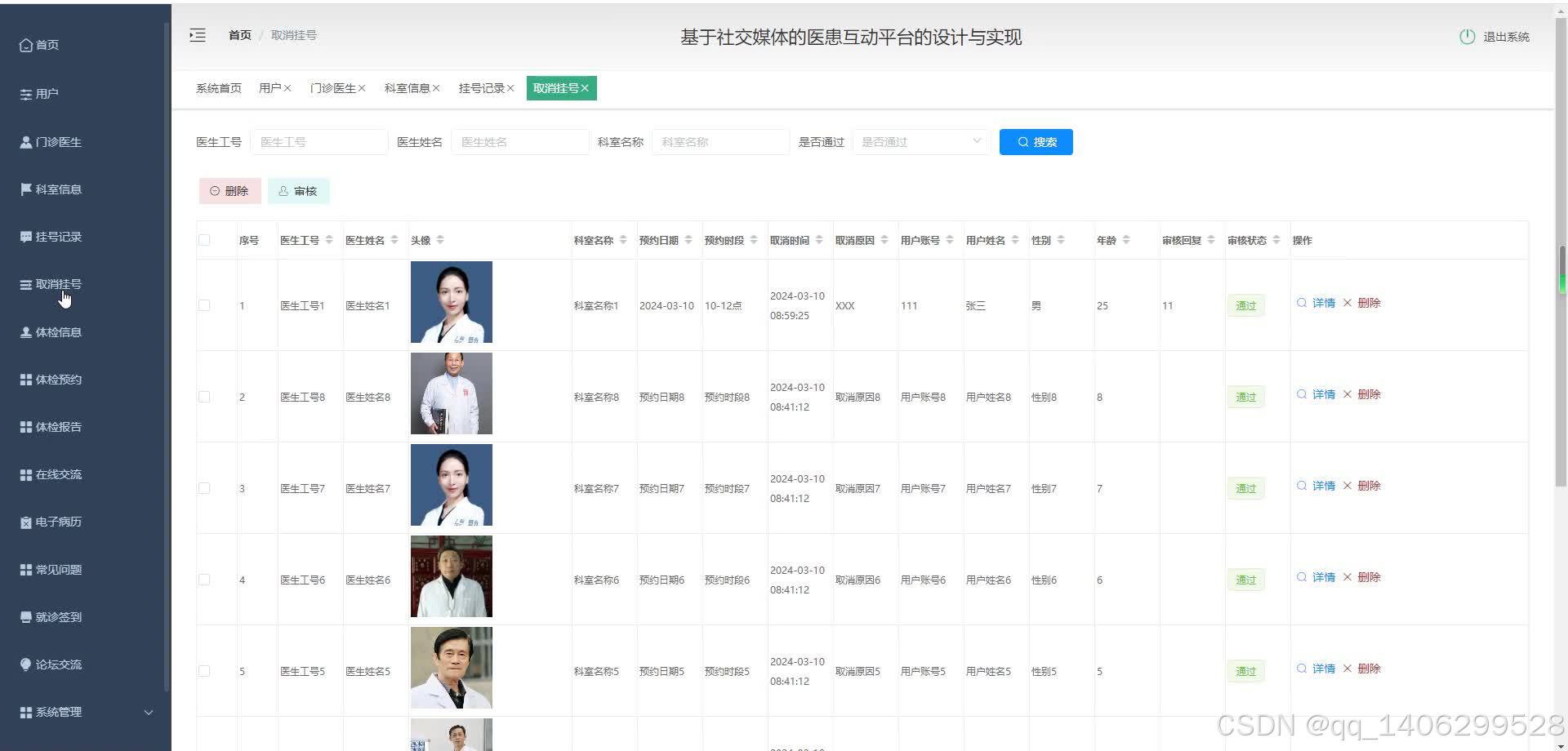Image resolution: width=1568 pixels, height=751 pixels.
Task: Open 详情 for row 医生姓名8
Action: (x=1316, y=394)
